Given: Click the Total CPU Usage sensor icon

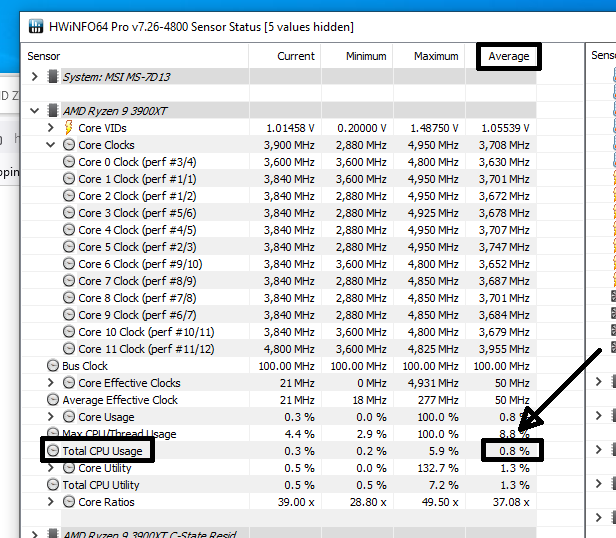Looking at the screenshot, I should 53,451.
